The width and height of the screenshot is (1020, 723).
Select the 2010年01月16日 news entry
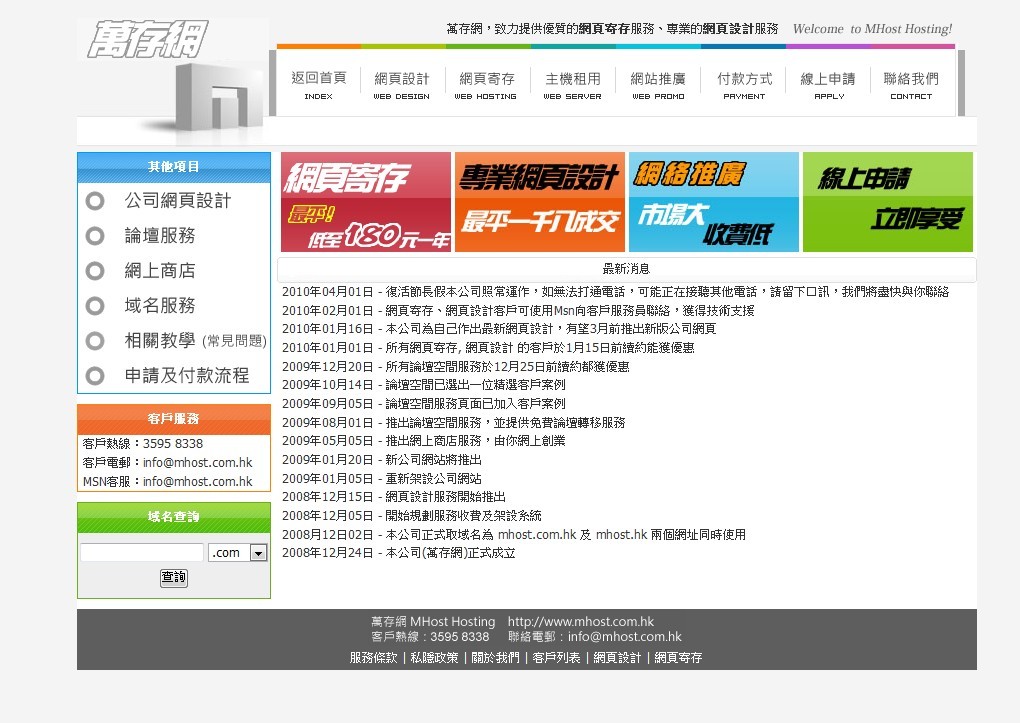[x=499, y=329]
